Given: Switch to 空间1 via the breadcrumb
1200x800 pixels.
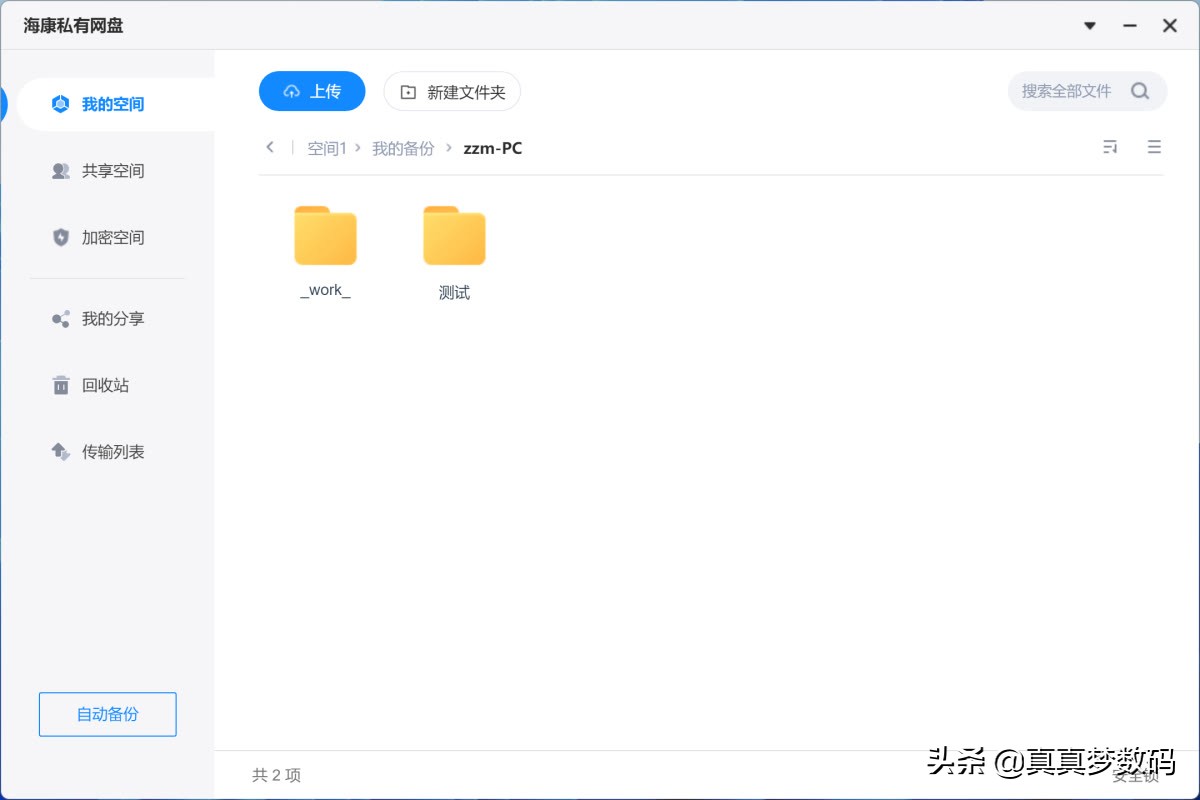Looking at the screenshot, I should coord(326,147).
